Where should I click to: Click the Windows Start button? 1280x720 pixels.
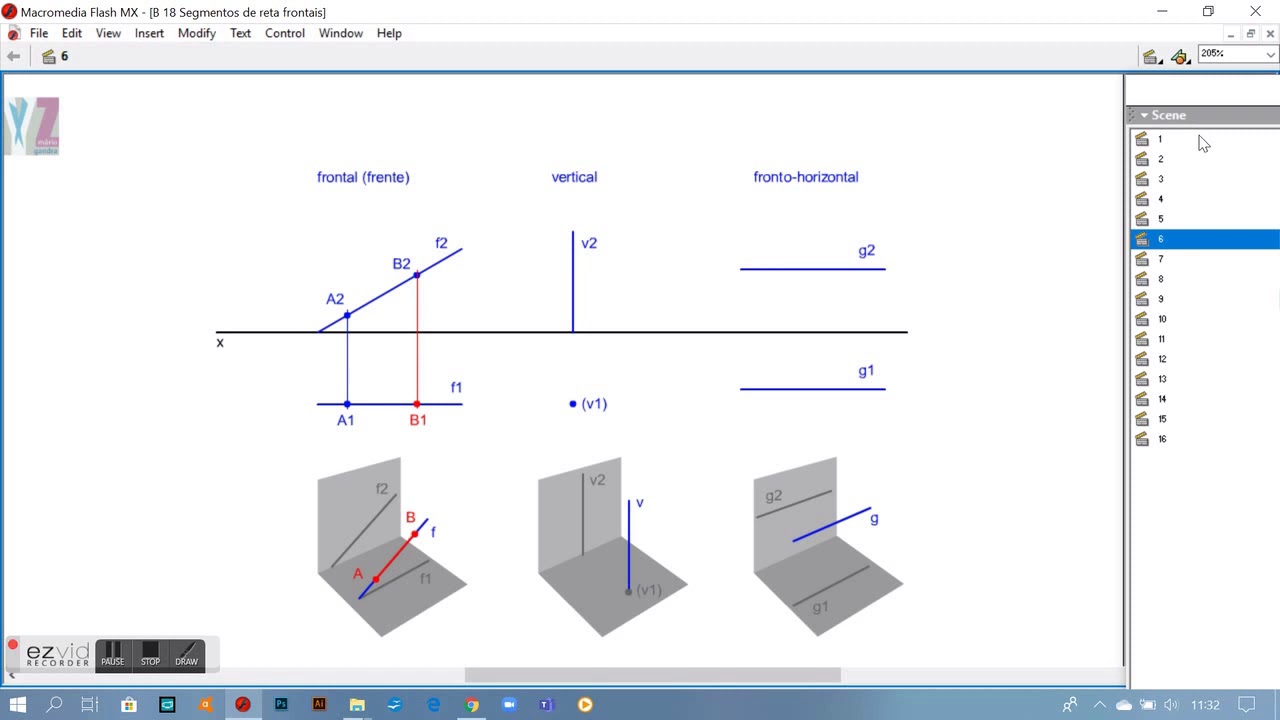tap(18, 704)
